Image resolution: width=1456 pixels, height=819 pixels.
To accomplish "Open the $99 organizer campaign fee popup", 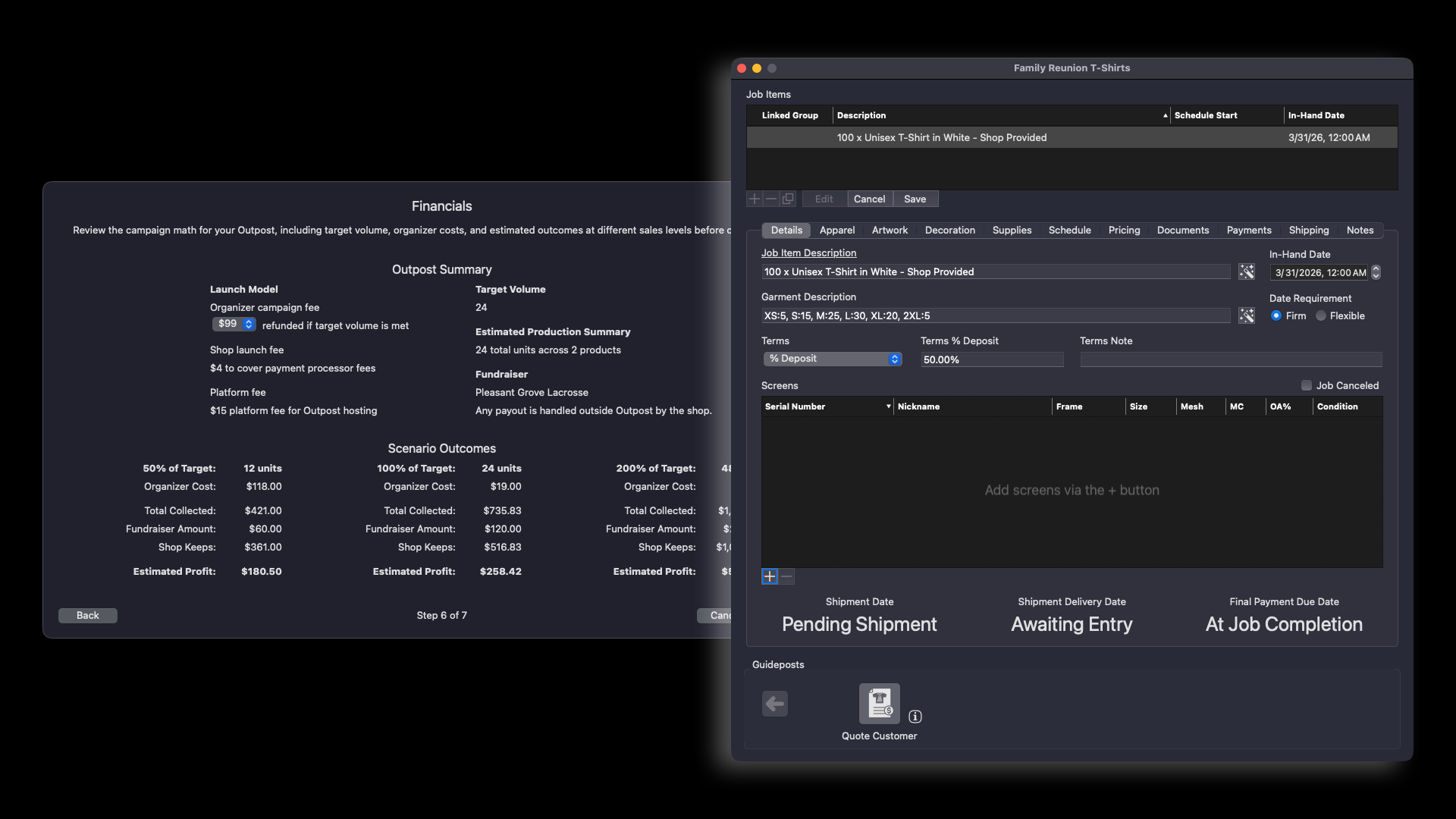I will tap(234, 324).
